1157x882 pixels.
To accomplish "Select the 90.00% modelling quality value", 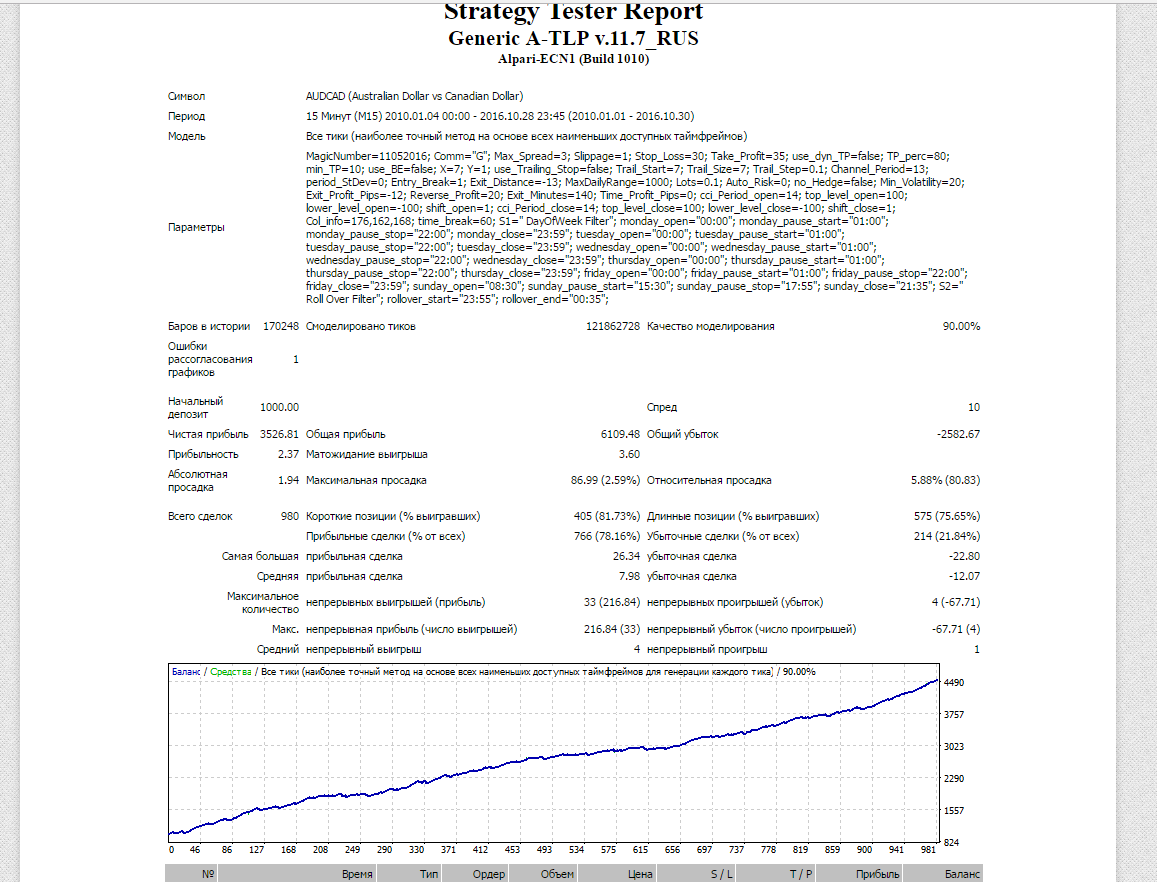I will [x=961, y=326].
